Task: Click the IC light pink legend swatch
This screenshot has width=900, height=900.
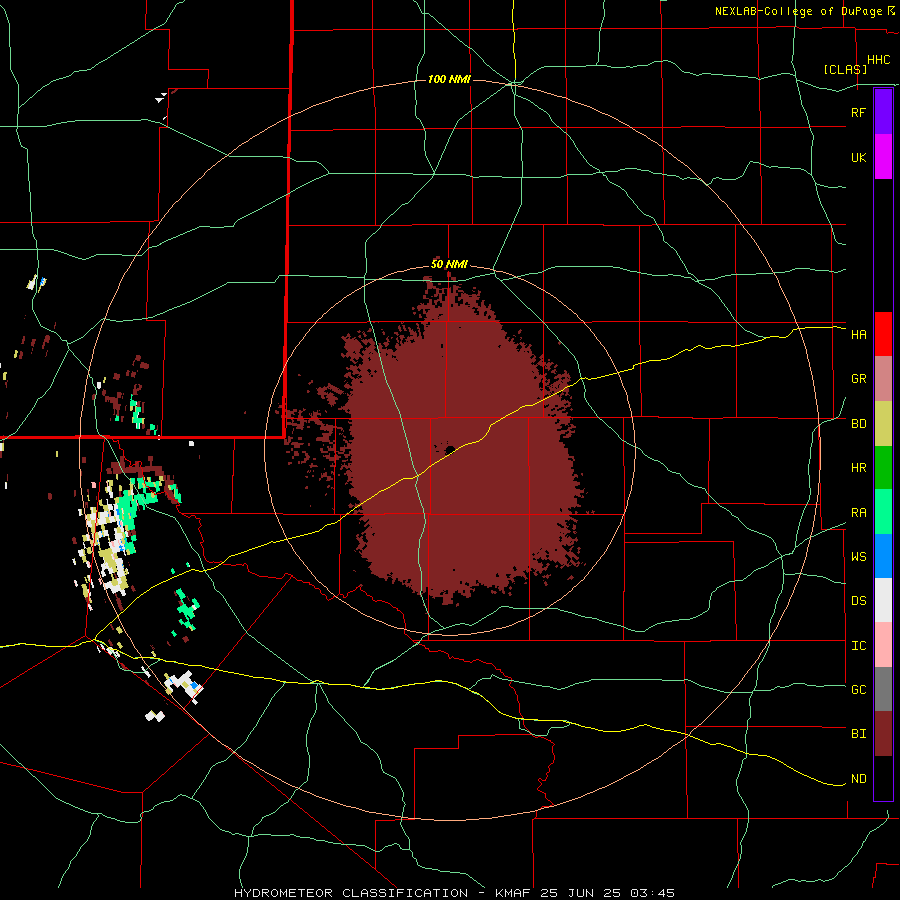Action: [x=883, y=645]
